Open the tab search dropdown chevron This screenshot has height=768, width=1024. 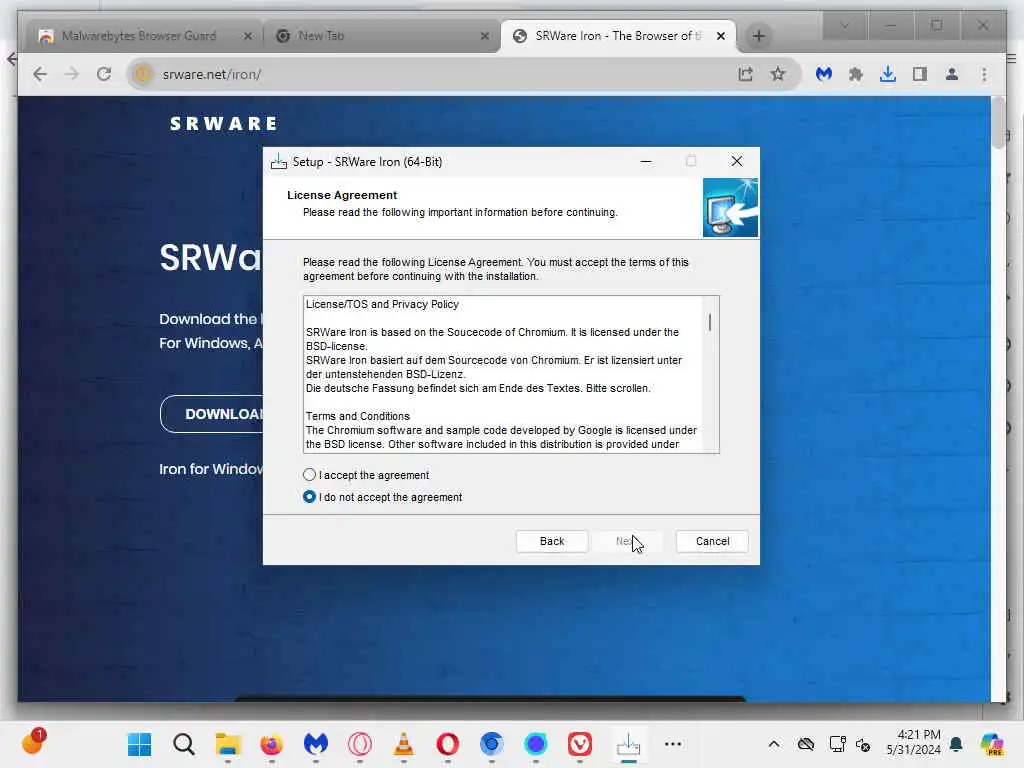pyautogui.click(x=844, y=25)
